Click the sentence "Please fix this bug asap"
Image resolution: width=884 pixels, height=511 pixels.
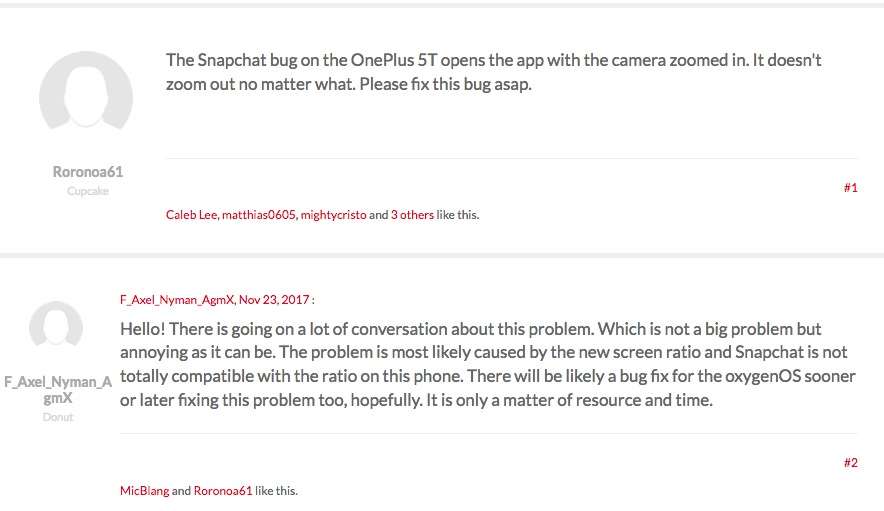(445, 84)
